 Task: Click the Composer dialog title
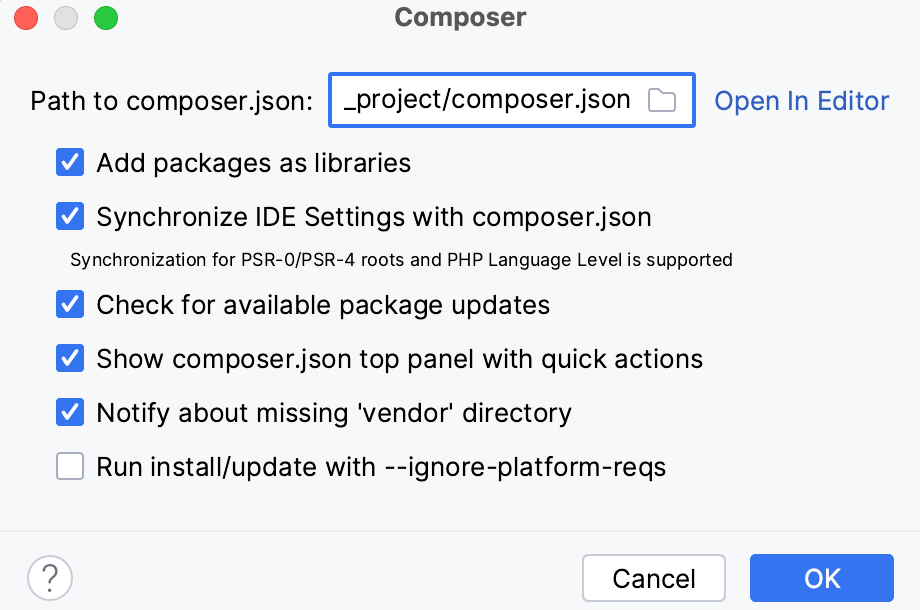[460, 17]
